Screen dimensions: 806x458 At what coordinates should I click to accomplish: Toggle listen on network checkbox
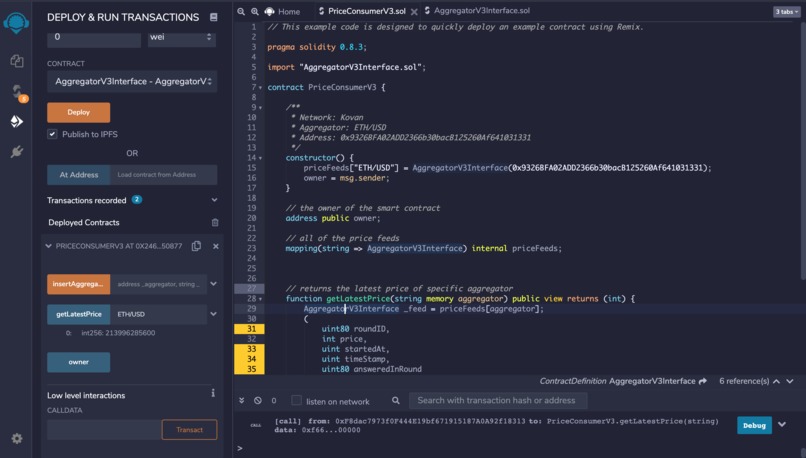point(296,400)
